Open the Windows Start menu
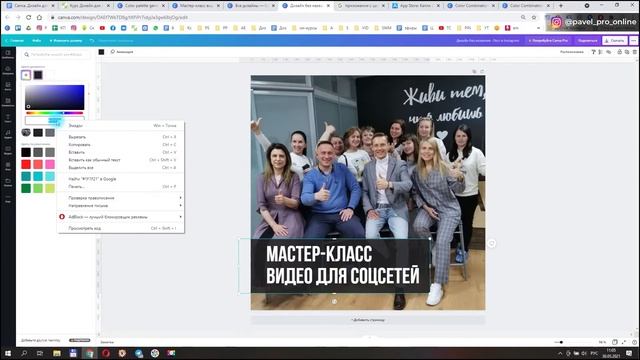This screenshot has width=640, height=360. [8, 353]
